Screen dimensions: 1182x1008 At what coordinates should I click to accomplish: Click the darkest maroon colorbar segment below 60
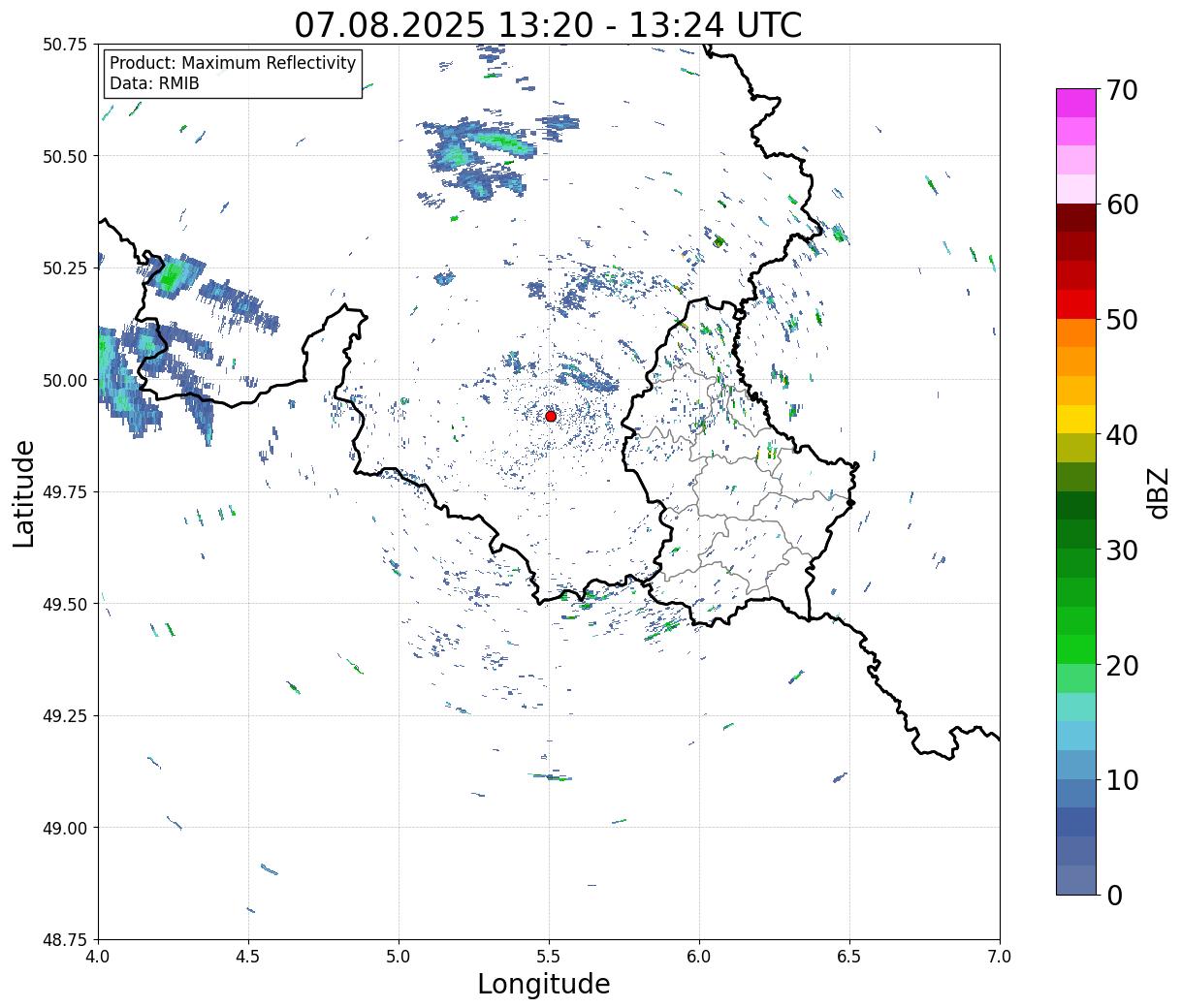click(1076, 217)
